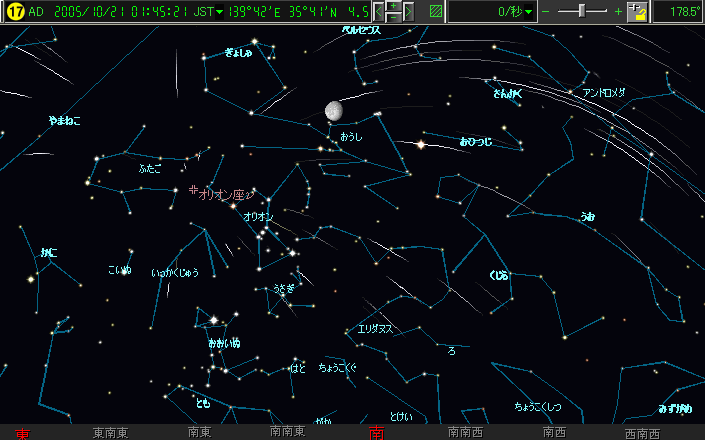Click the Moon in the sky

[335, 111]
